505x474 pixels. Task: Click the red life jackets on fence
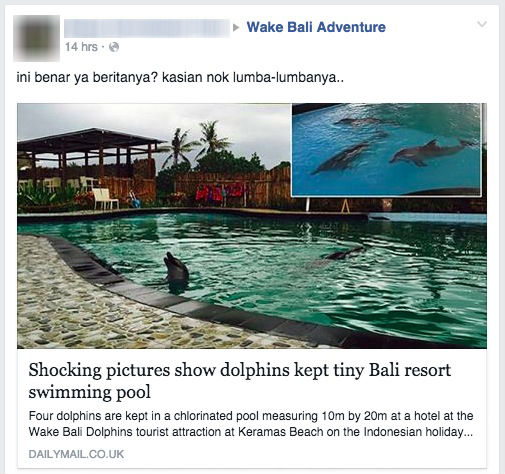click(x=221, y=193)
